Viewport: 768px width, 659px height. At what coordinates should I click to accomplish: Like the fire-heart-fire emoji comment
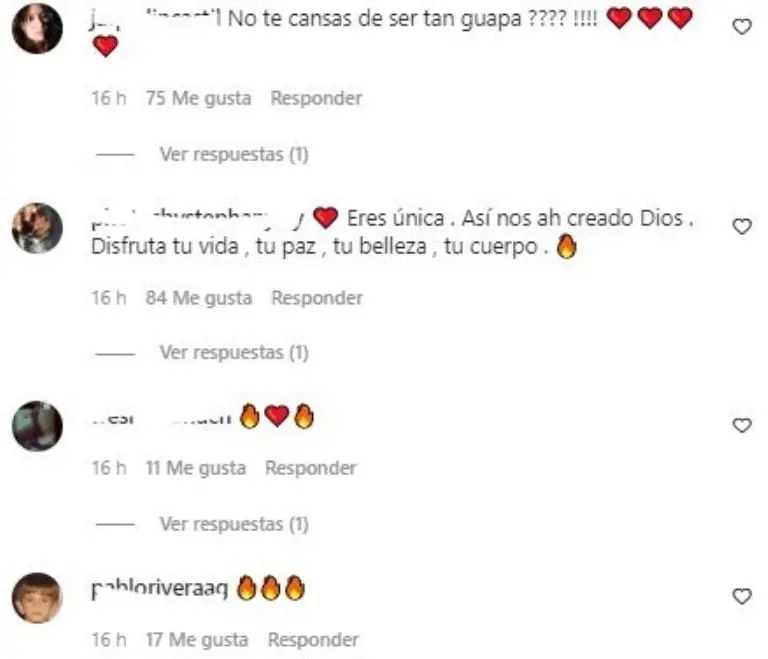pyautogui.click(x=742, y=425)
